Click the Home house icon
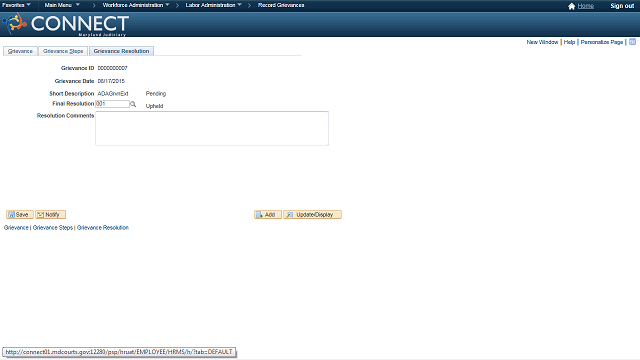The width and height of the screenshot is (640, 360). click(x=571, y=6)
